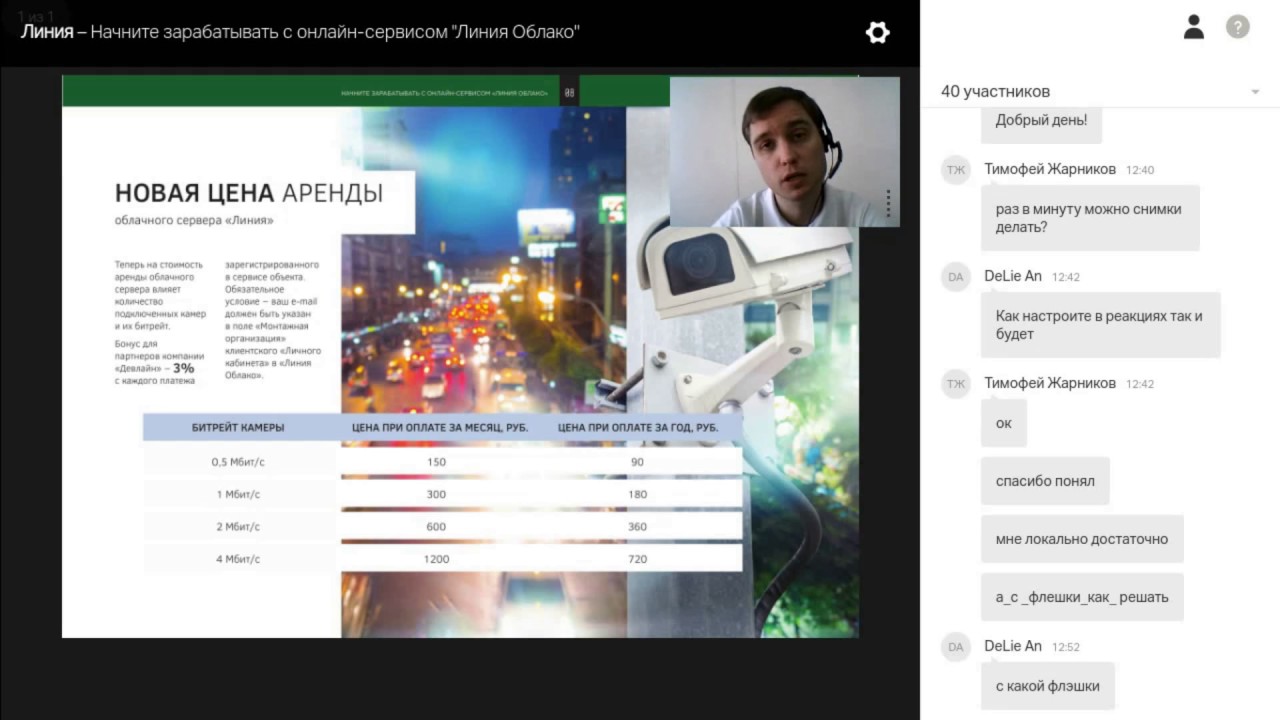Click the ТЖ avatar at 12:42
This screenshot has width=1280, height=720.
click(x=956, y=384)
